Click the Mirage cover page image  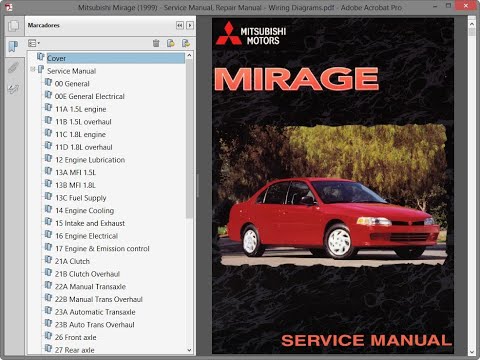point(333,186)
